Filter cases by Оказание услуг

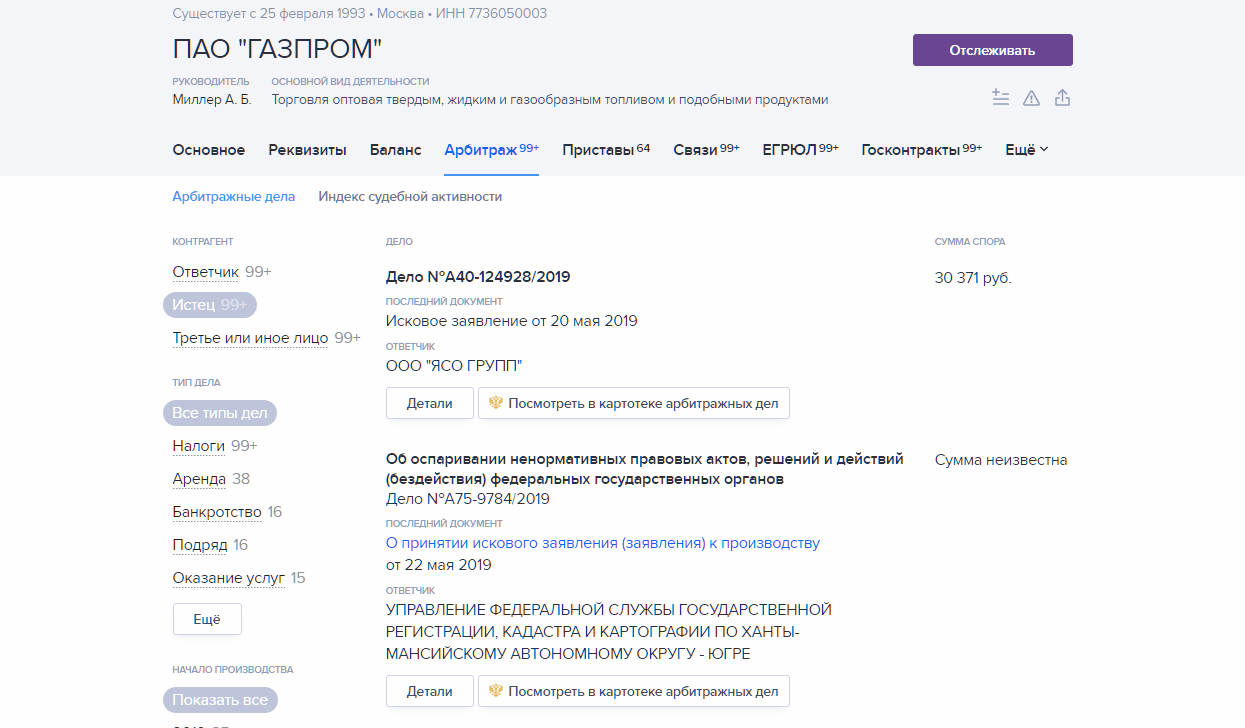pos(229,578)
